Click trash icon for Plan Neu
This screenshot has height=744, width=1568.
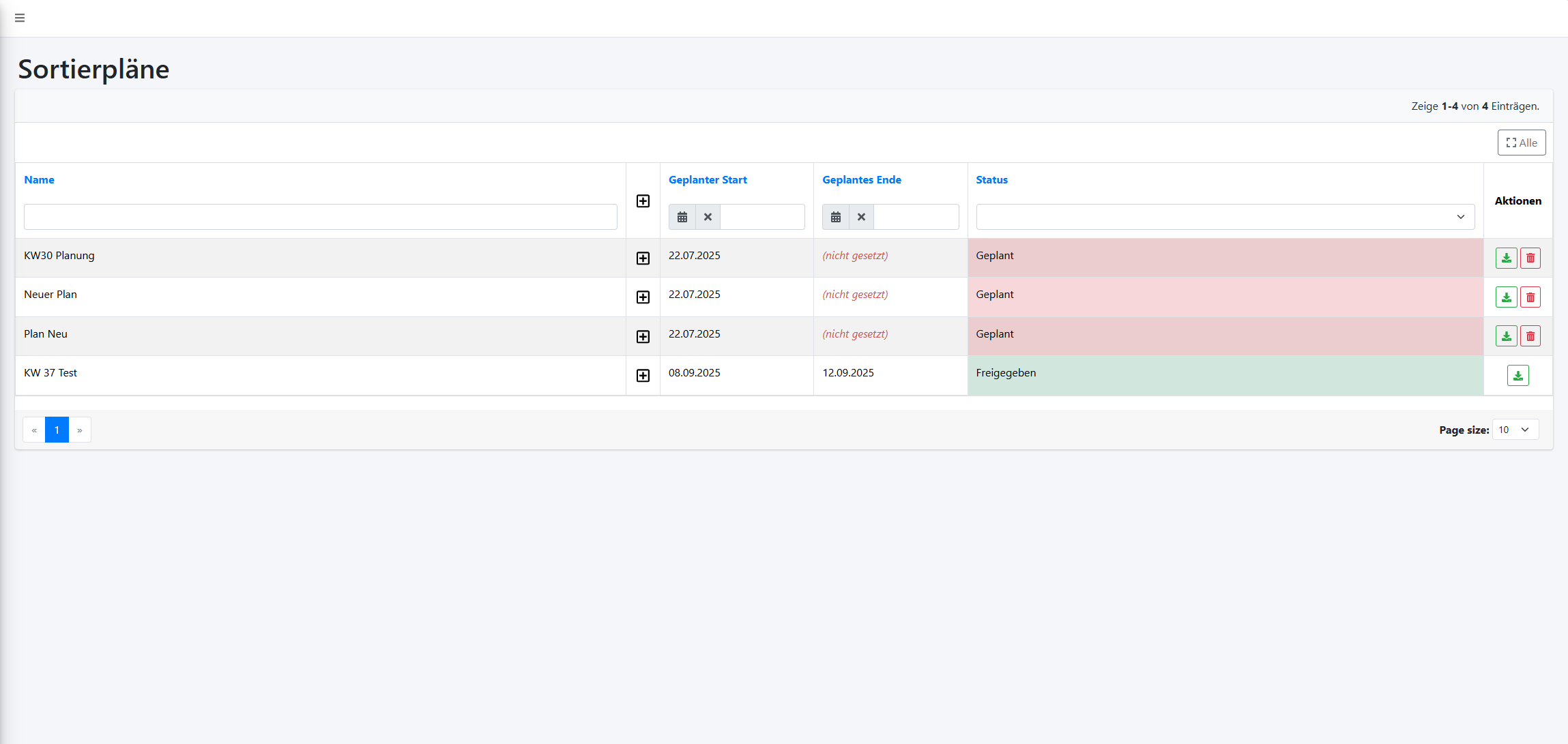tap(1530, 336)
